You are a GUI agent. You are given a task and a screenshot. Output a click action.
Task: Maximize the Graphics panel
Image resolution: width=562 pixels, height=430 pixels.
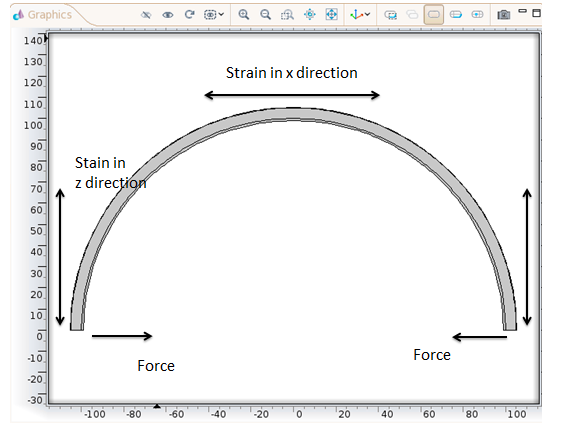(x=536, y=13)
